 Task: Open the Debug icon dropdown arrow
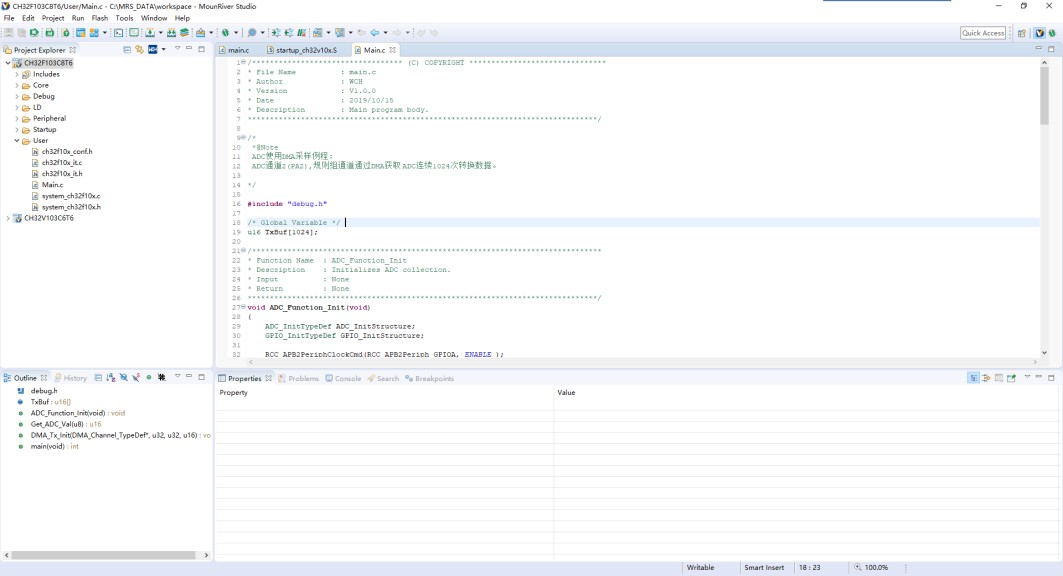[236, 33]
